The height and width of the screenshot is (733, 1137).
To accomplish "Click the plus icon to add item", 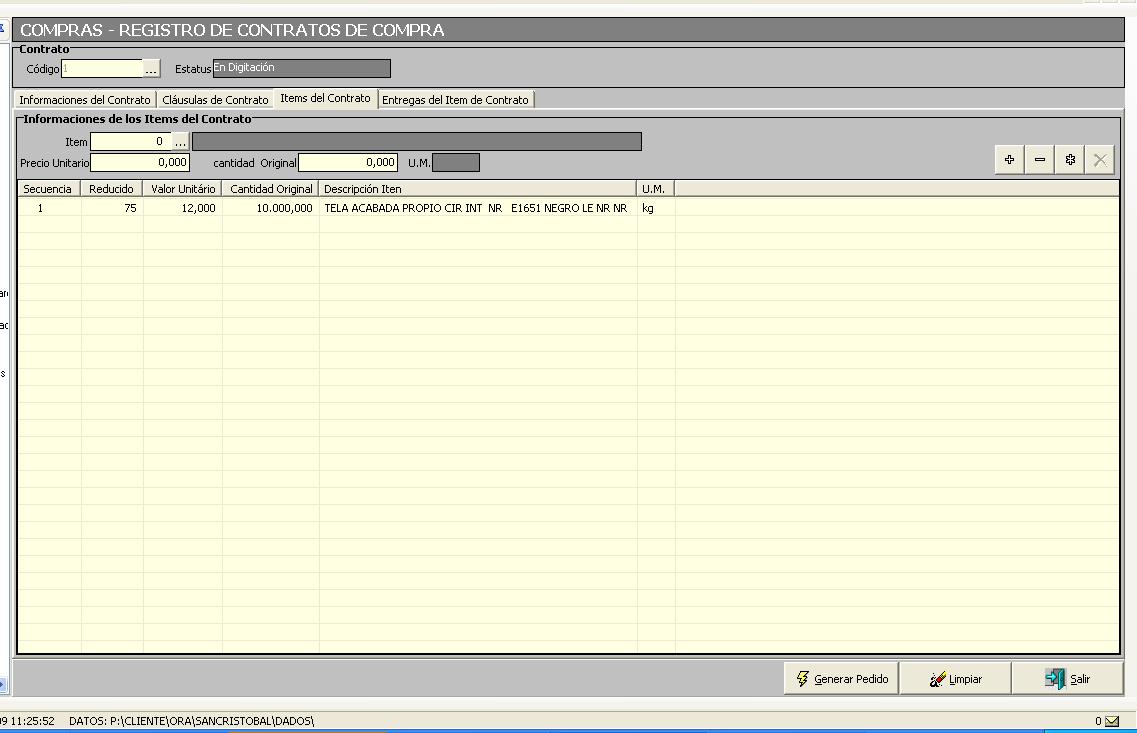I will [x=1009, y=160].
